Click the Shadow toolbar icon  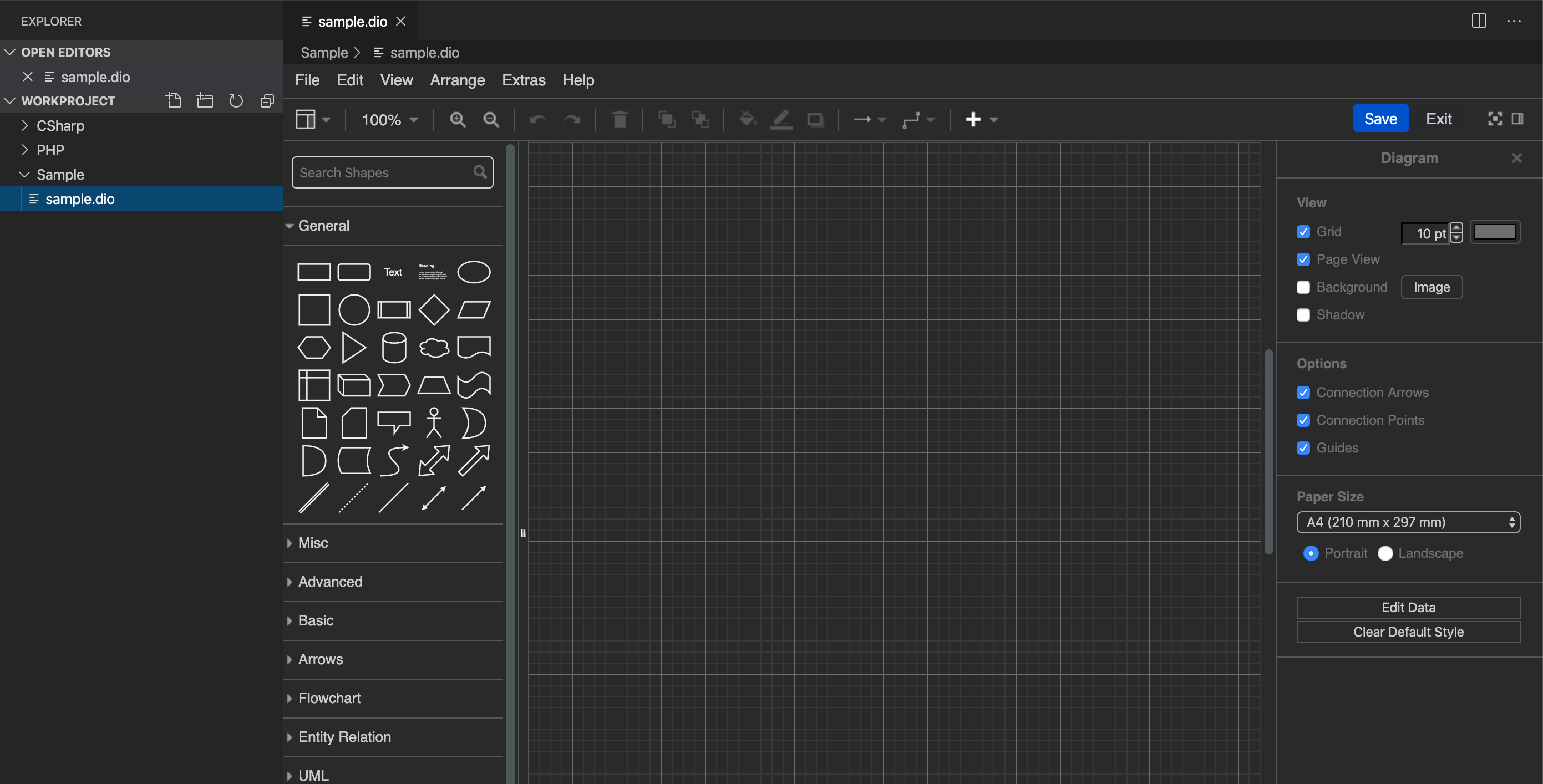point(815,119)
